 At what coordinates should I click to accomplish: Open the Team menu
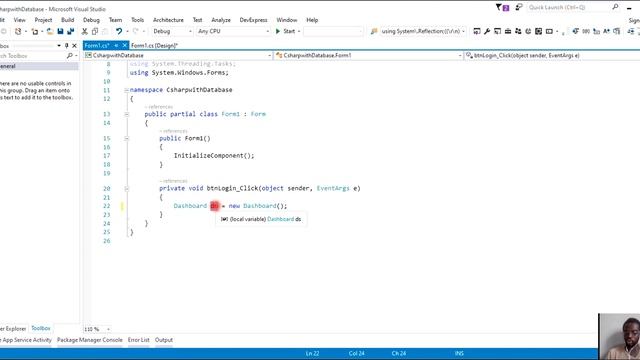(x=115, y=20)
